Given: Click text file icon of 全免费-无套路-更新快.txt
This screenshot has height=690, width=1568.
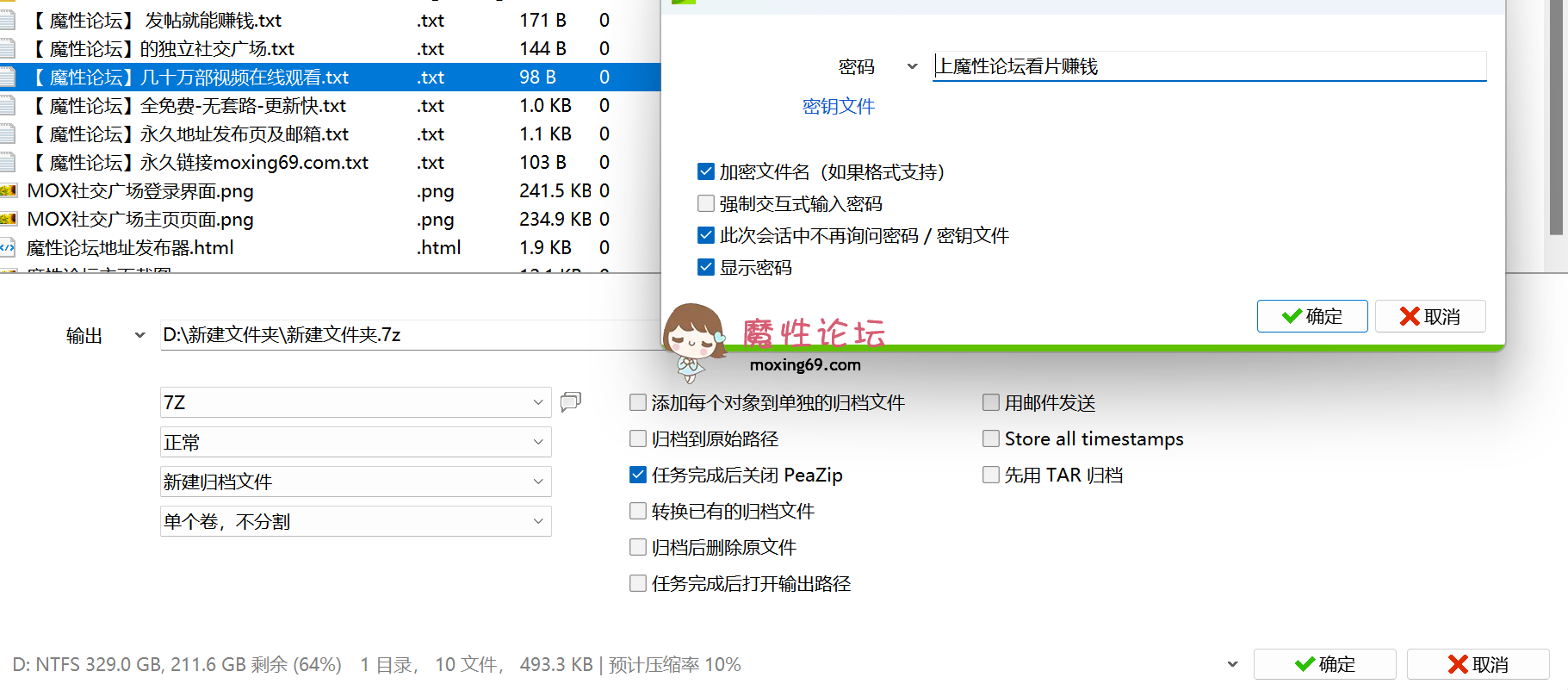Looking at the screenshot, I should coord(8,106).
